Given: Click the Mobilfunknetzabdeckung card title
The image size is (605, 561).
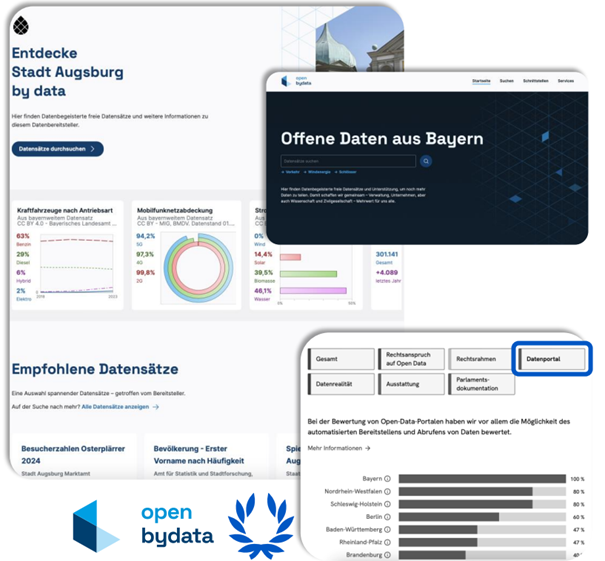Looking at the screenshot, I should [175, 210].
